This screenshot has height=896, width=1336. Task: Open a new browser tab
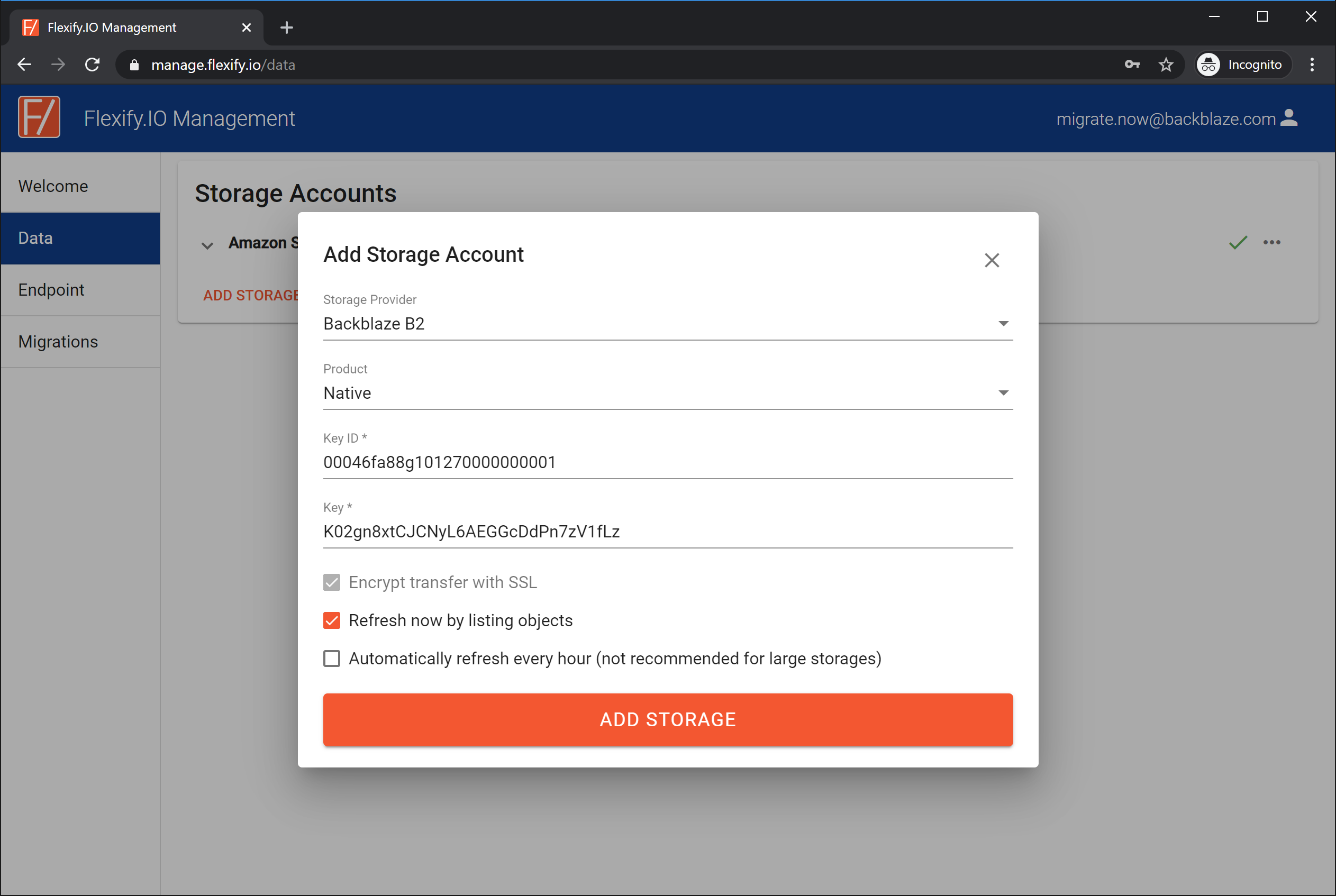[286, 28]
